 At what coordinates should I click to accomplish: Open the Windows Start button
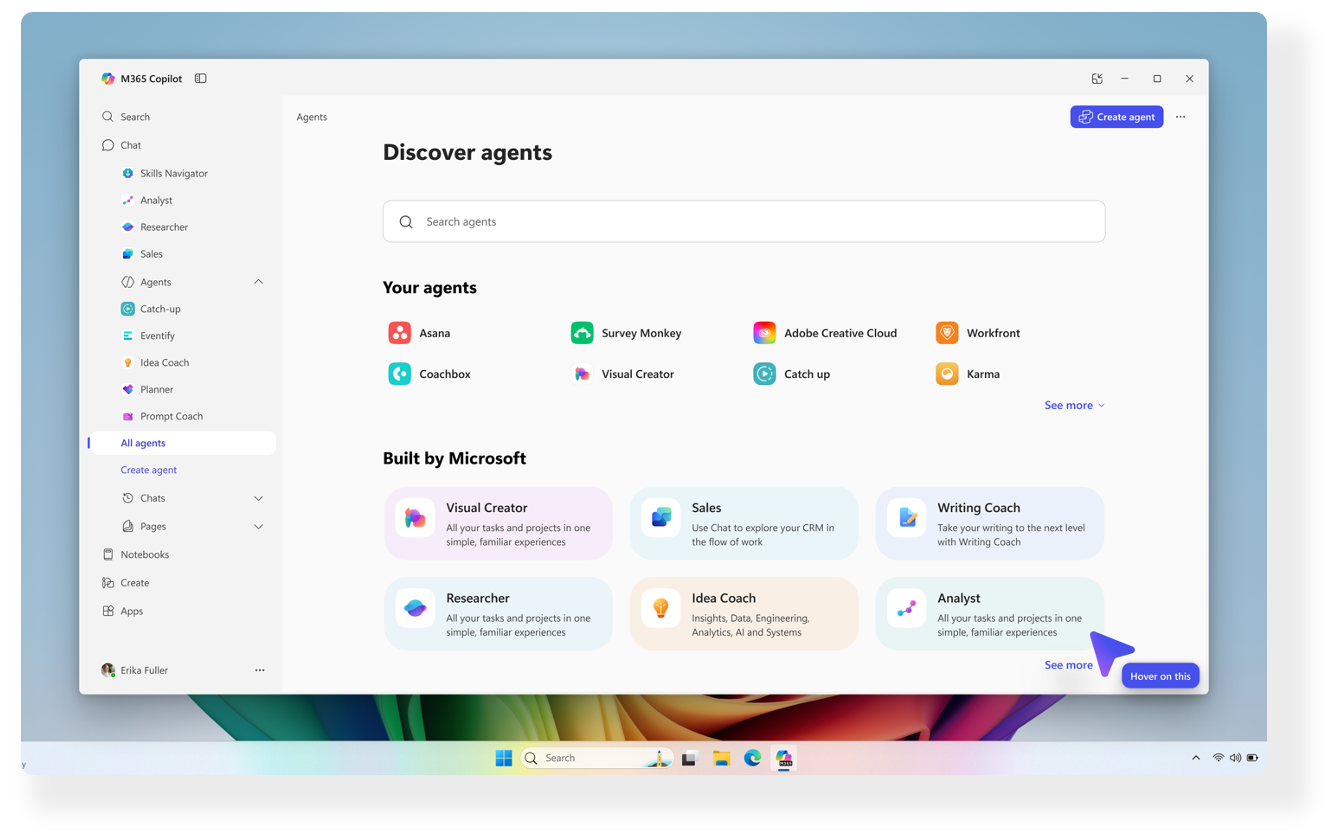tap(504, 758)
